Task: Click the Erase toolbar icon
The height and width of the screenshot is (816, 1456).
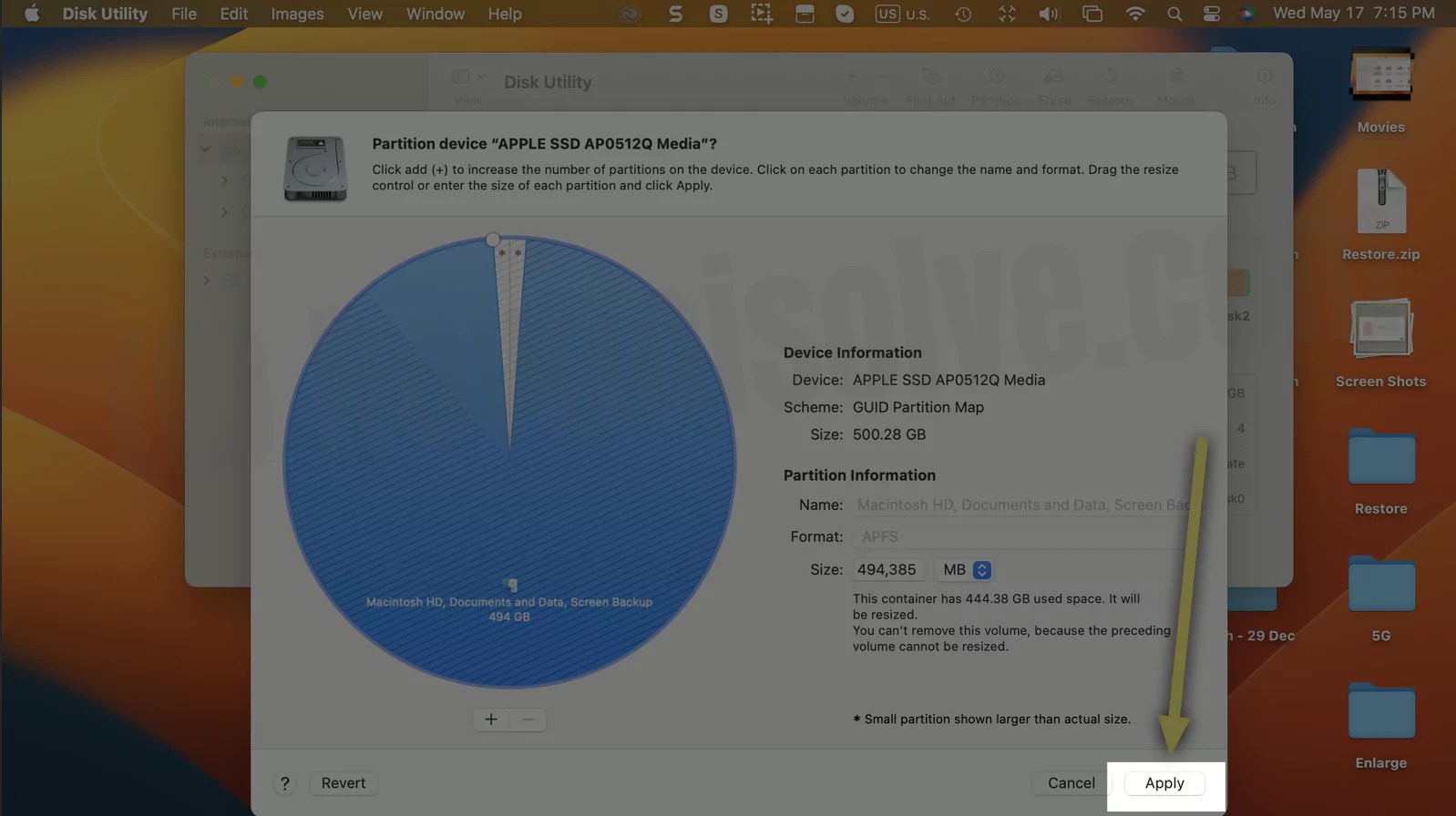Action: [1053, 77]
